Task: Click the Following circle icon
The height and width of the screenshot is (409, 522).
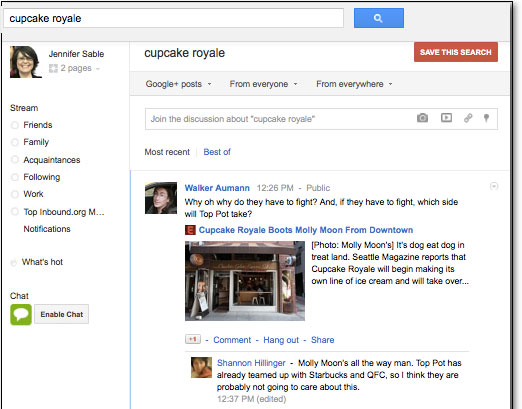Action: (x=15, y=177)
